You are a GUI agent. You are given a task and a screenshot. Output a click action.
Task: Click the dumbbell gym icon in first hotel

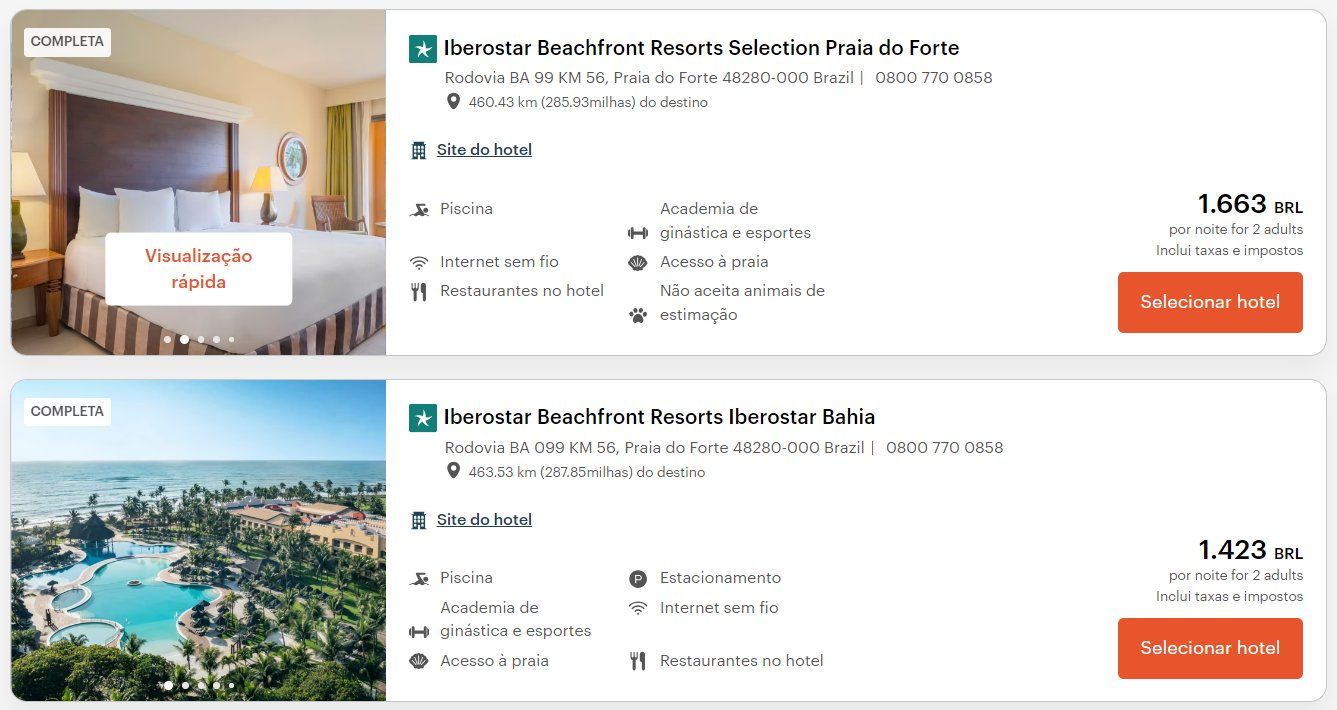click(x=638, y=233)
